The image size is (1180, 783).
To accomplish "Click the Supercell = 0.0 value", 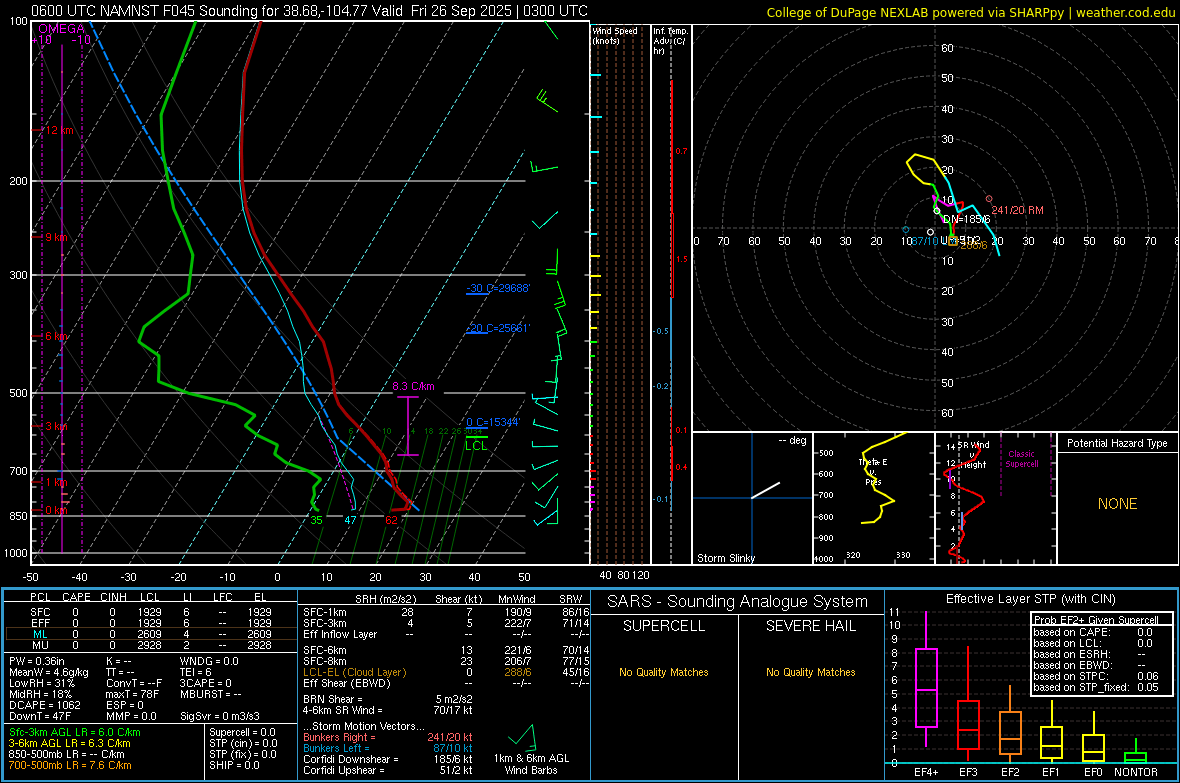I will pyautogui.click(x=242, y=732).
